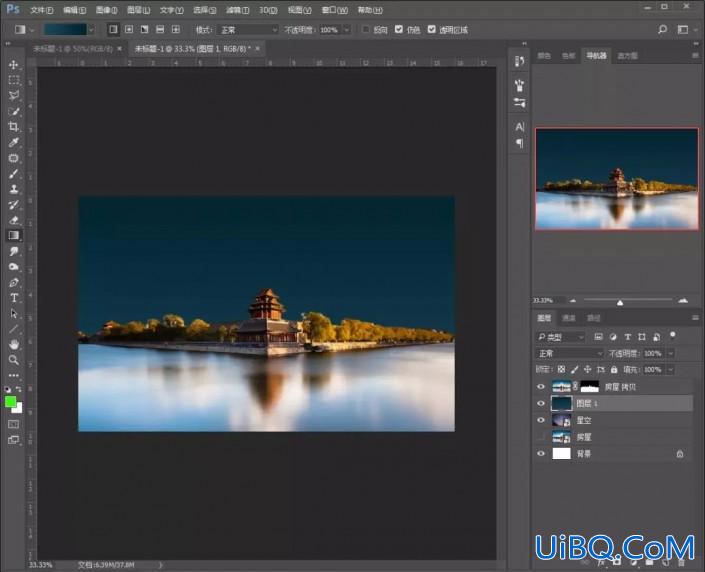Open the gradient picker dropdown arrow

click(x=91, y=30)
